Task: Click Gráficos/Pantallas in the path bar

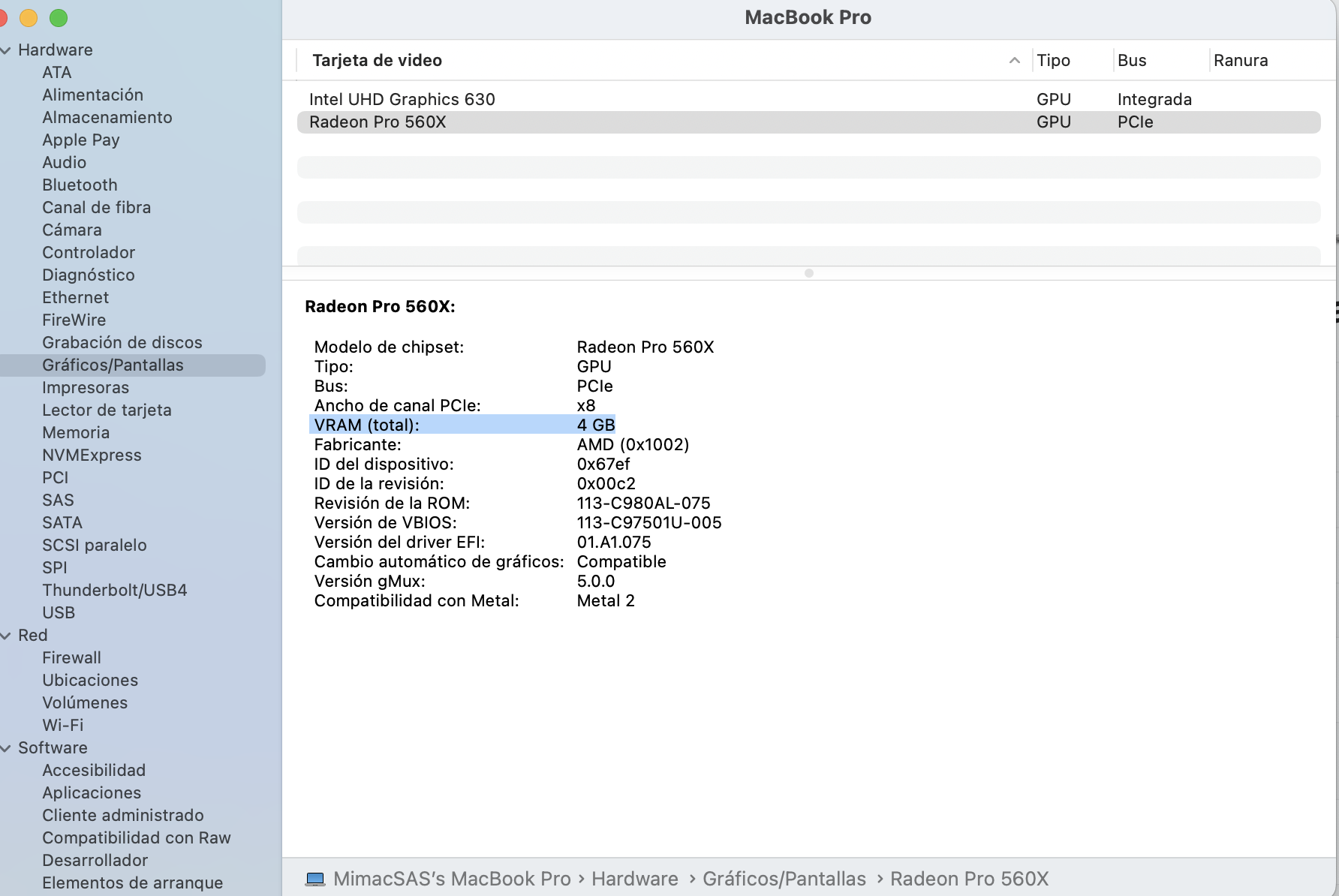Action: (784, 879)
